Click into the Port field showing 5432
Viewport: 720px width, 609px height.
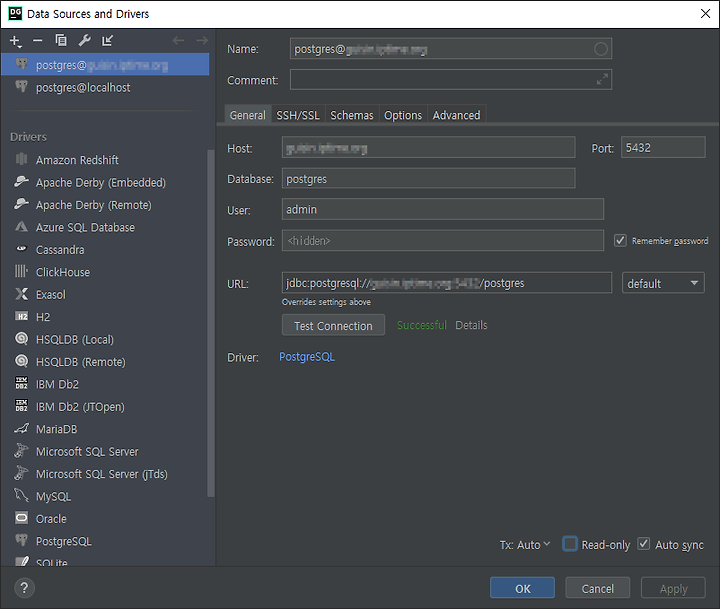663,147
